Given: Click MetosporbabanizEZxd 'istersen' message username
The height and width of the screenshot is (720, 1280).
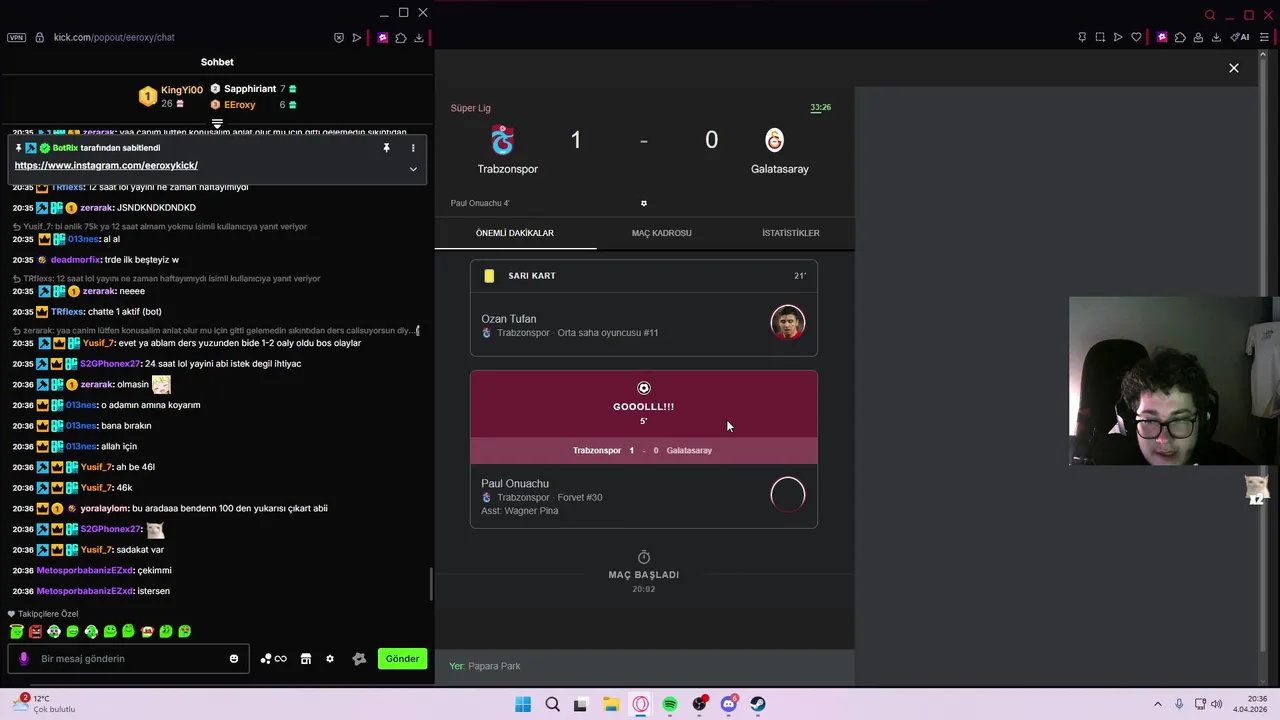Looking at the screenshot, I should 85,591.
